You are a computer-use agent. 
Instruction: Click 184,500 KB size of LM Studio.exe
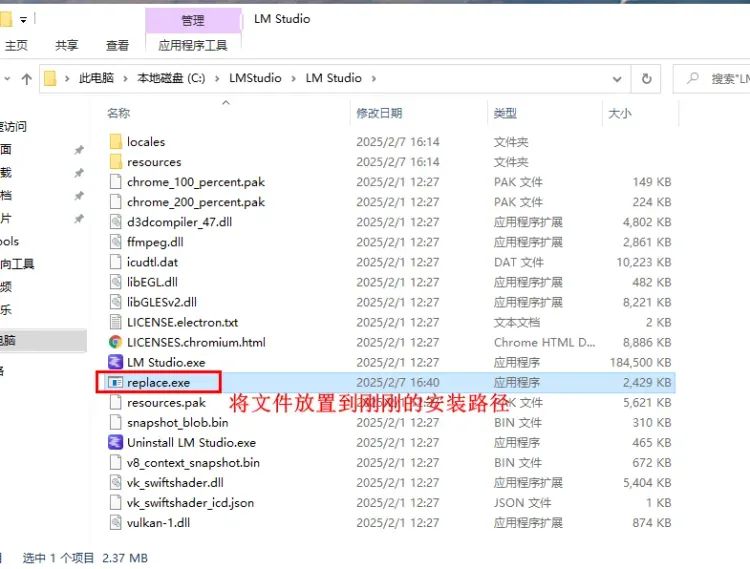tap(640, 362)
